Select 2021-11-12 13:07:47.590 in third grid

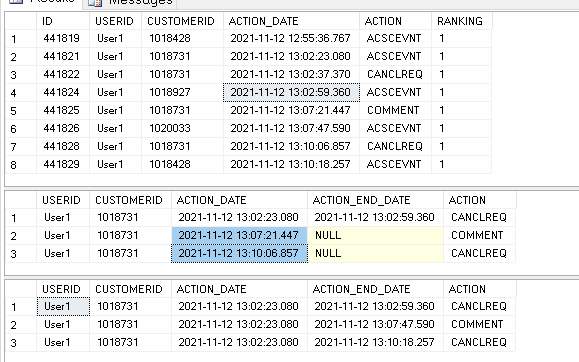[x=376, y=324]
